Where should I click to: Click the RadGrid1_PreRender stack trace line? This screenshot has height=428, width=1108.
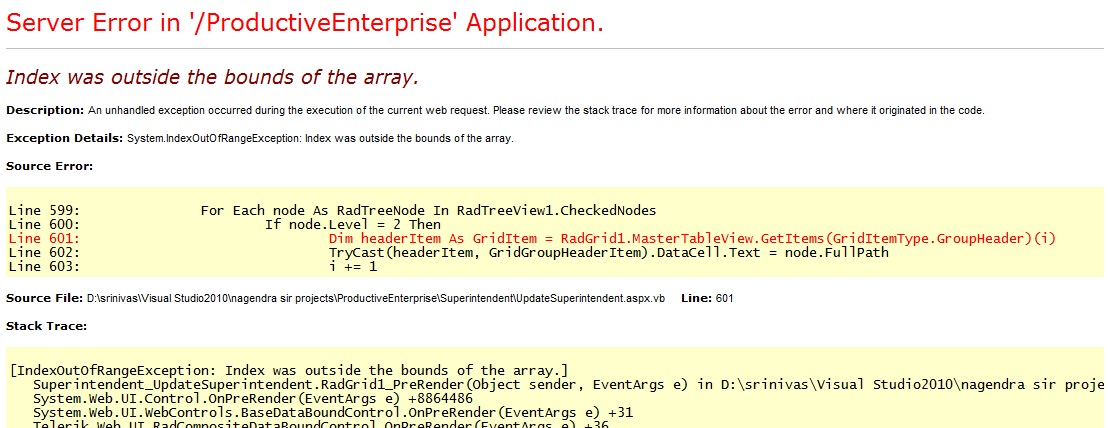[x=569, y=385]
